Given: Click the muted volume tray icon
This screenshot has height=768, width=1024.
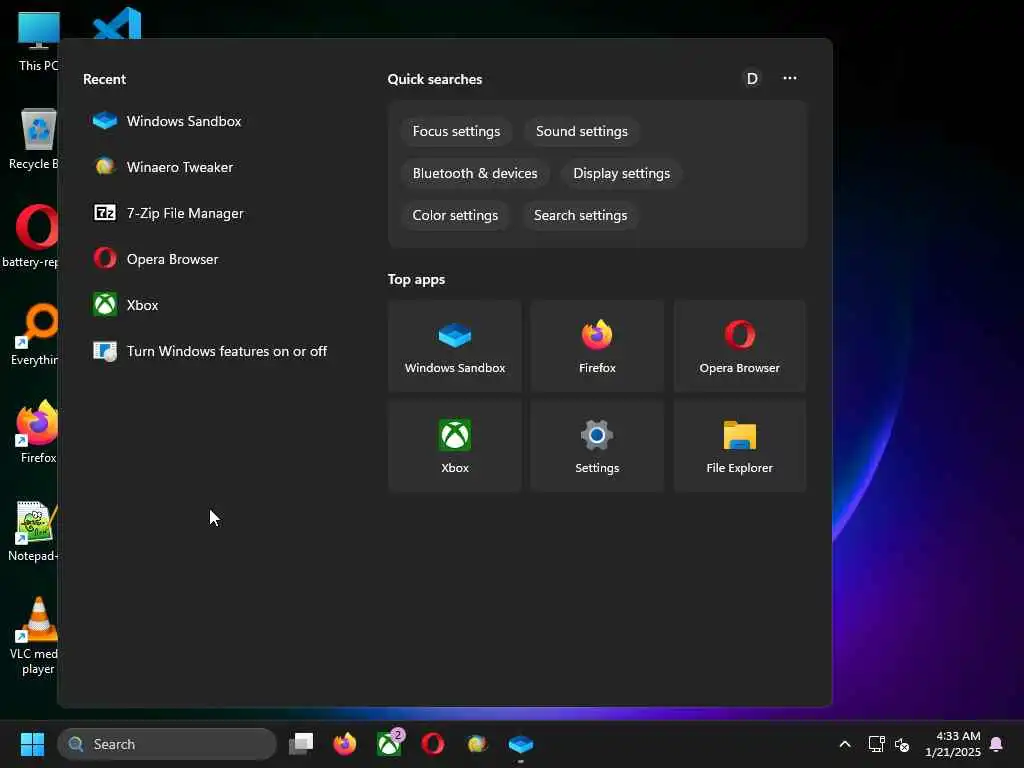Looking at the screenshot, I should click(x=902, y=744).
